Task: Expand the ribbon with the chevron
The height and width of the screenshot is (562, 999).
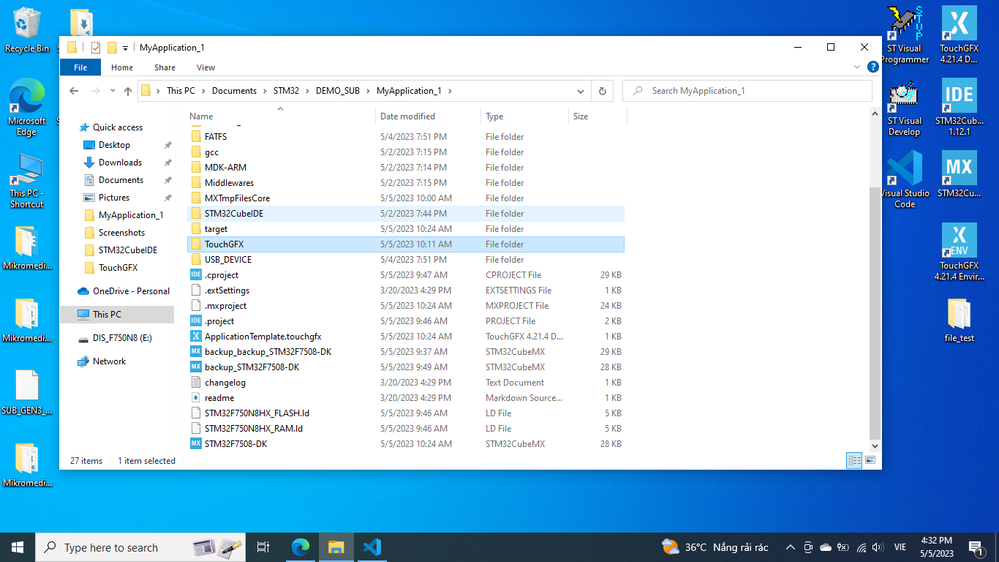Action: tap(858, 67)
